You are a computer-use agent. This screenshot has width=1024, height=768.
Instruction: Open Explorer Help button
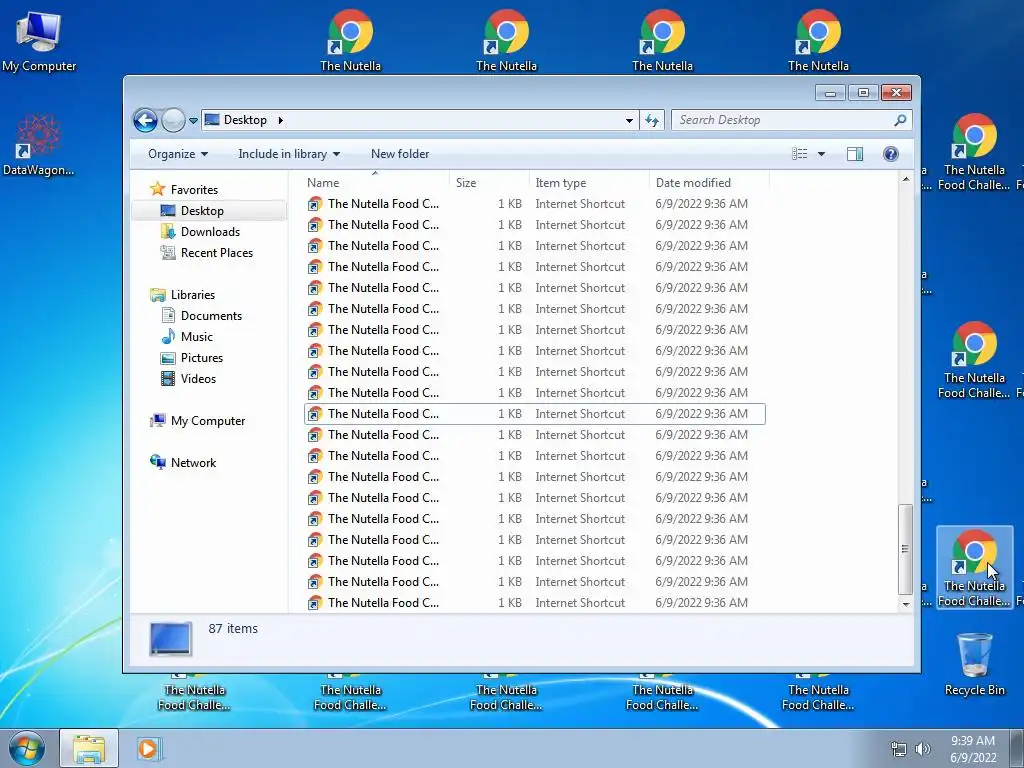tap(890, 154)
